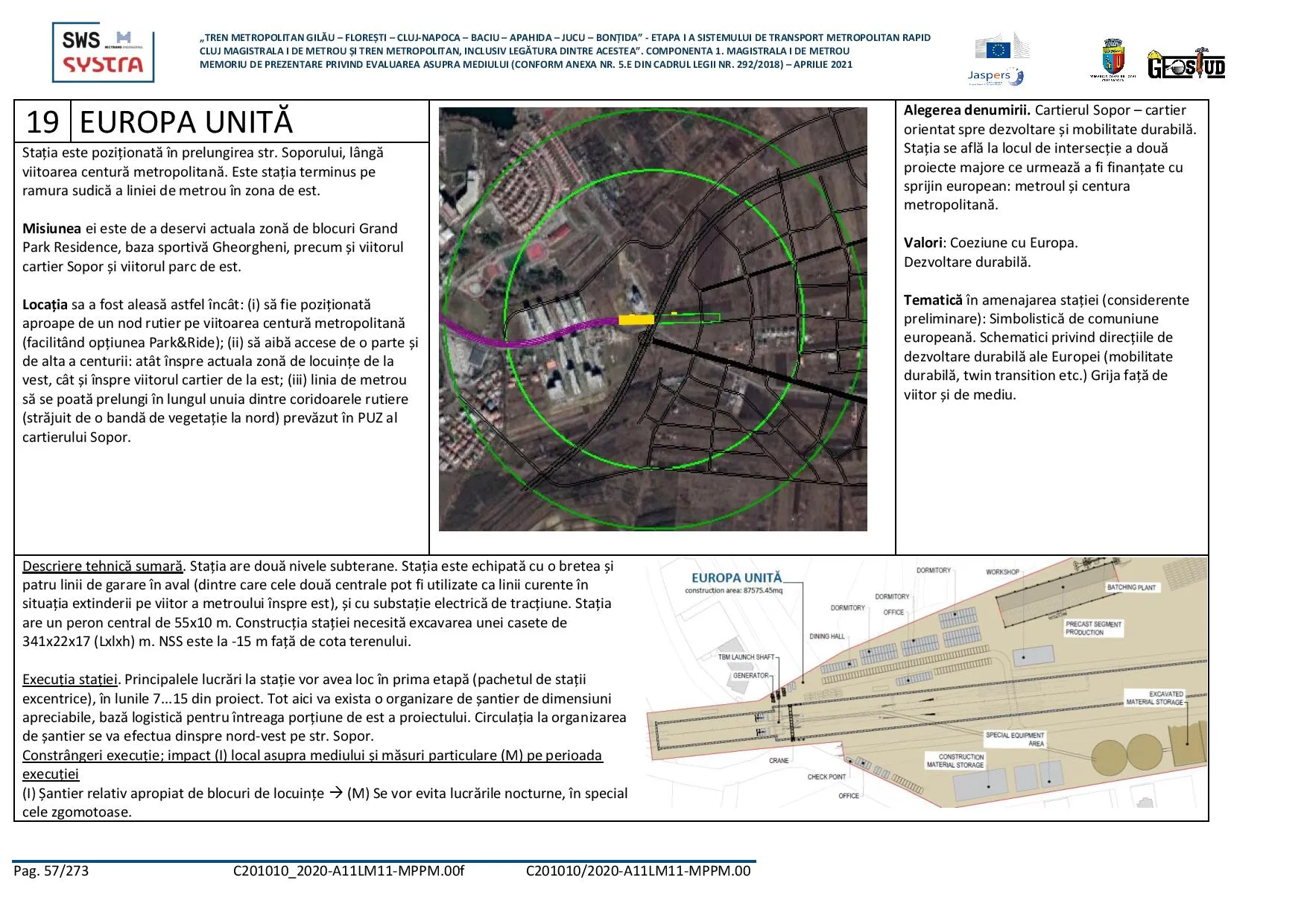The height and width of the screenshot is (924, 1307).
Task: Click the circular excavated material storage tanks
Action: pos(1125,751)
